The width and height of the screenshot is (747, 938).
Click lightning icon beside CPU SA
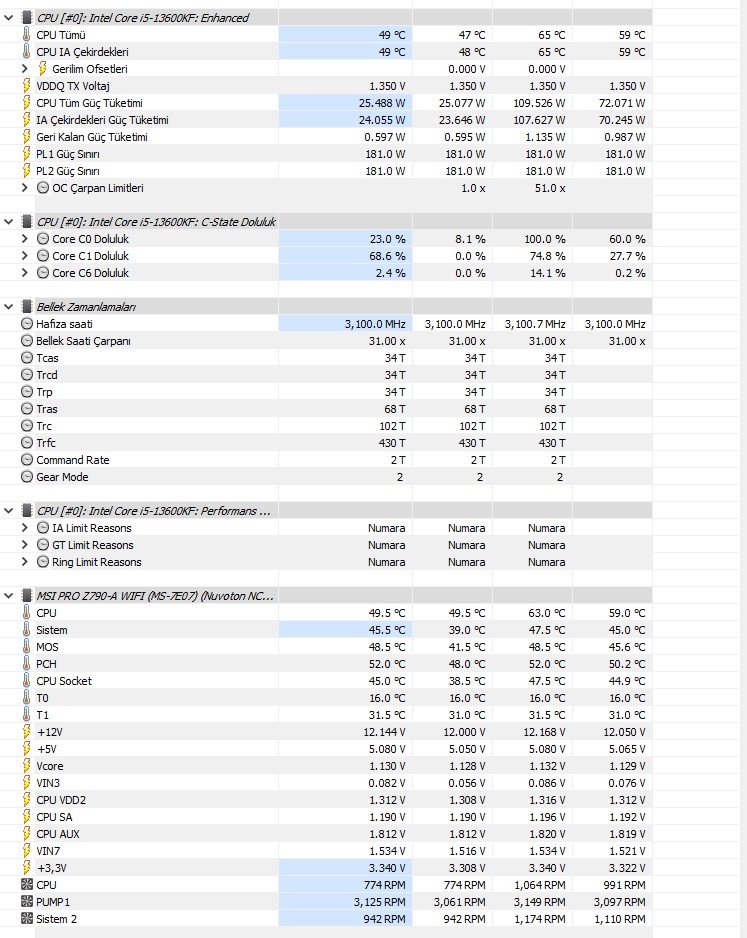coord(26,817)
